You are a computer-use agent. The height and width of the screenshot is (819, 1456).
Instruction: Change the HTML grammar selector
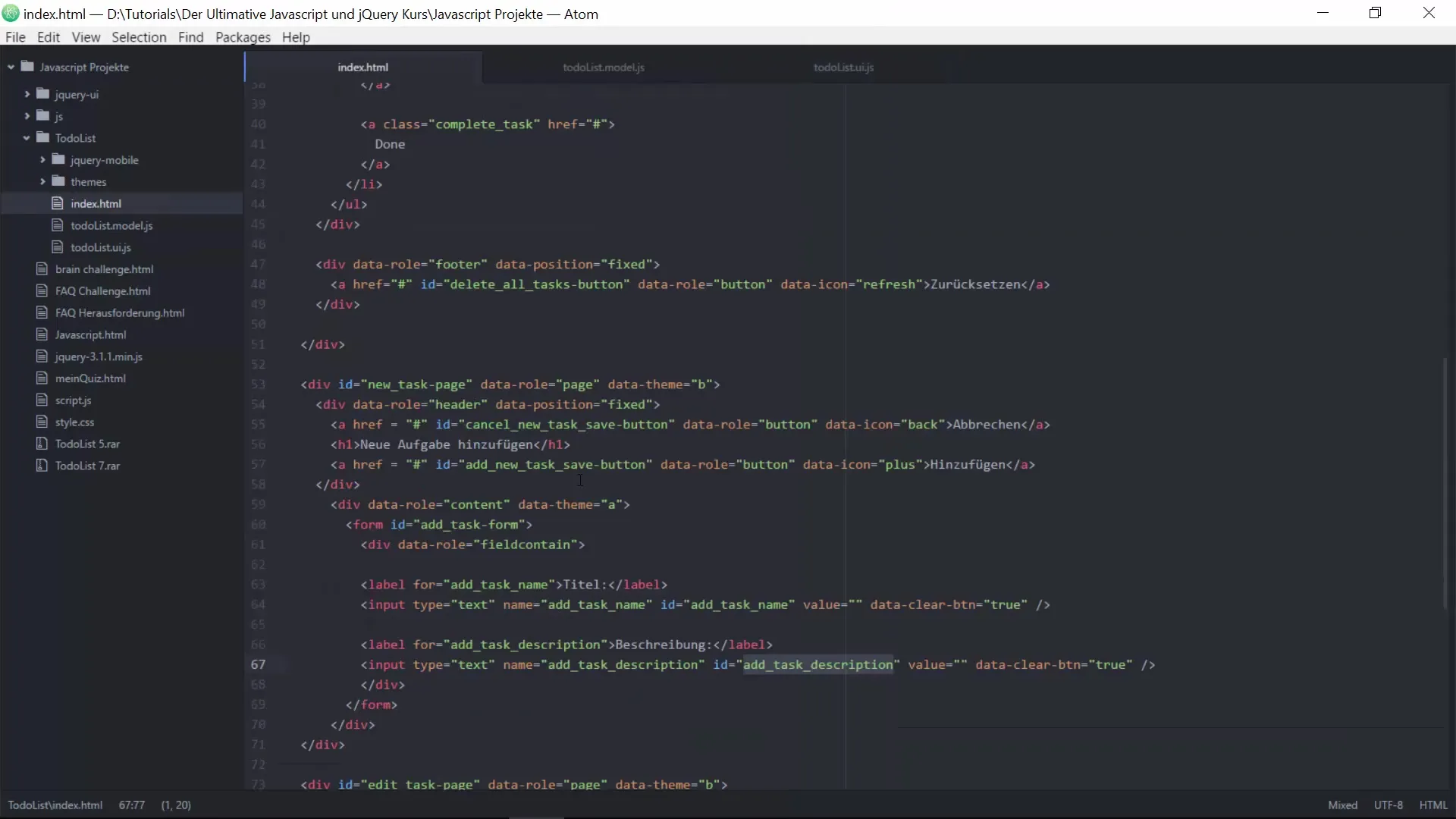(x=1433, y=805)
